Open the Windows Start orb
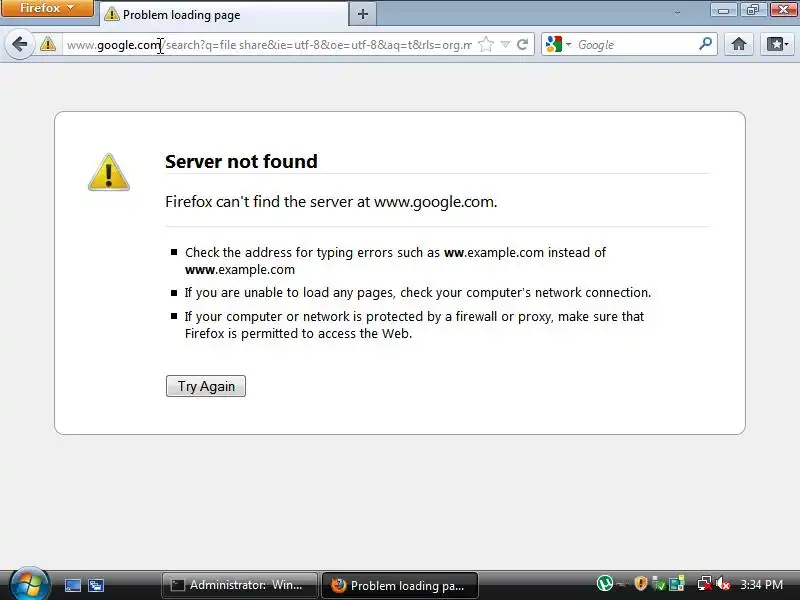The width and height of the screenshot is (800, 600). click(x=30, y=584)
